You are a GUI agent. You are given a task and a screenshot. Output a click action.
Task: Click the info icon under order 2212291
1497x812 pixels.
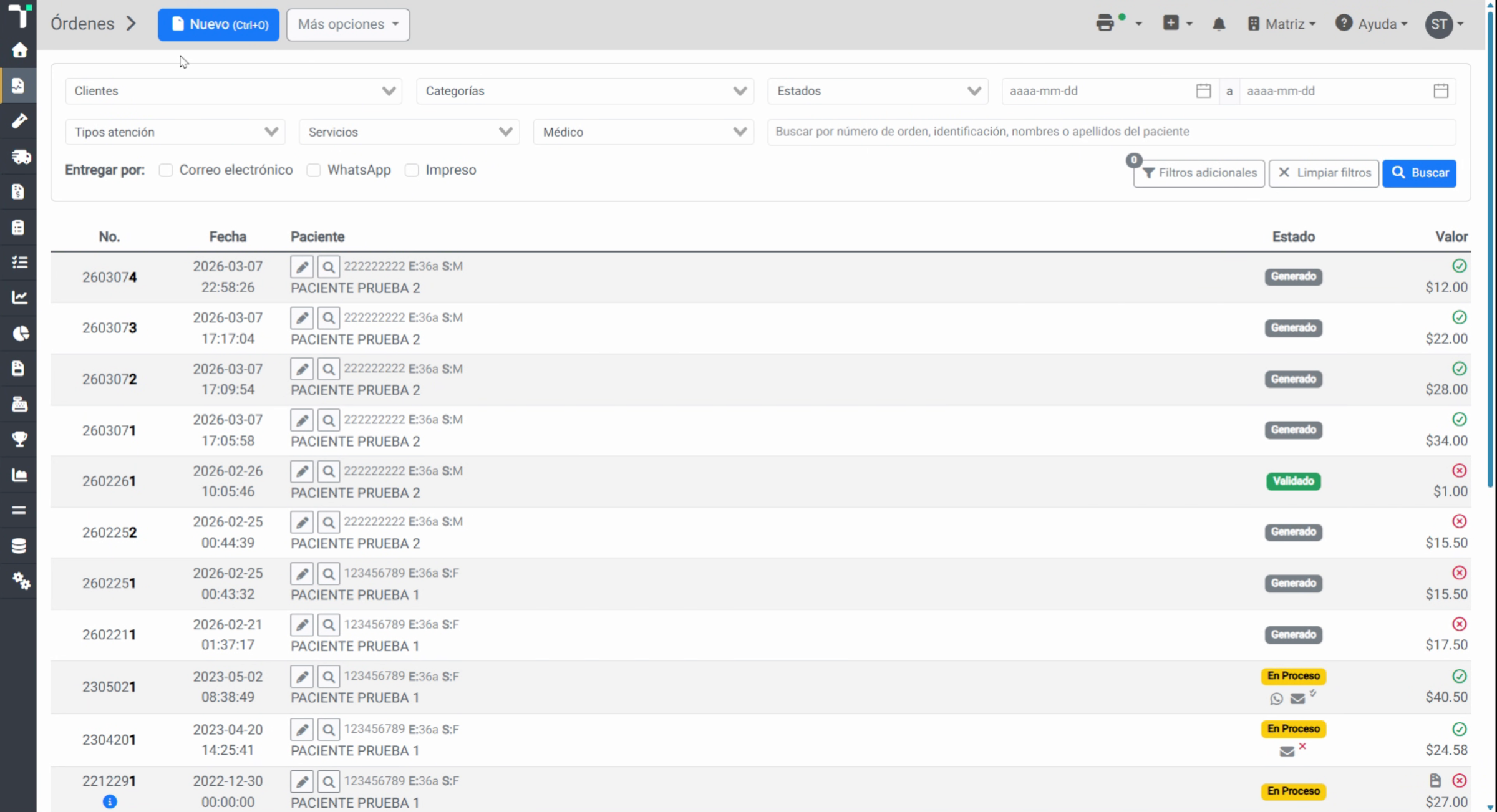click(x=110, y=801)
